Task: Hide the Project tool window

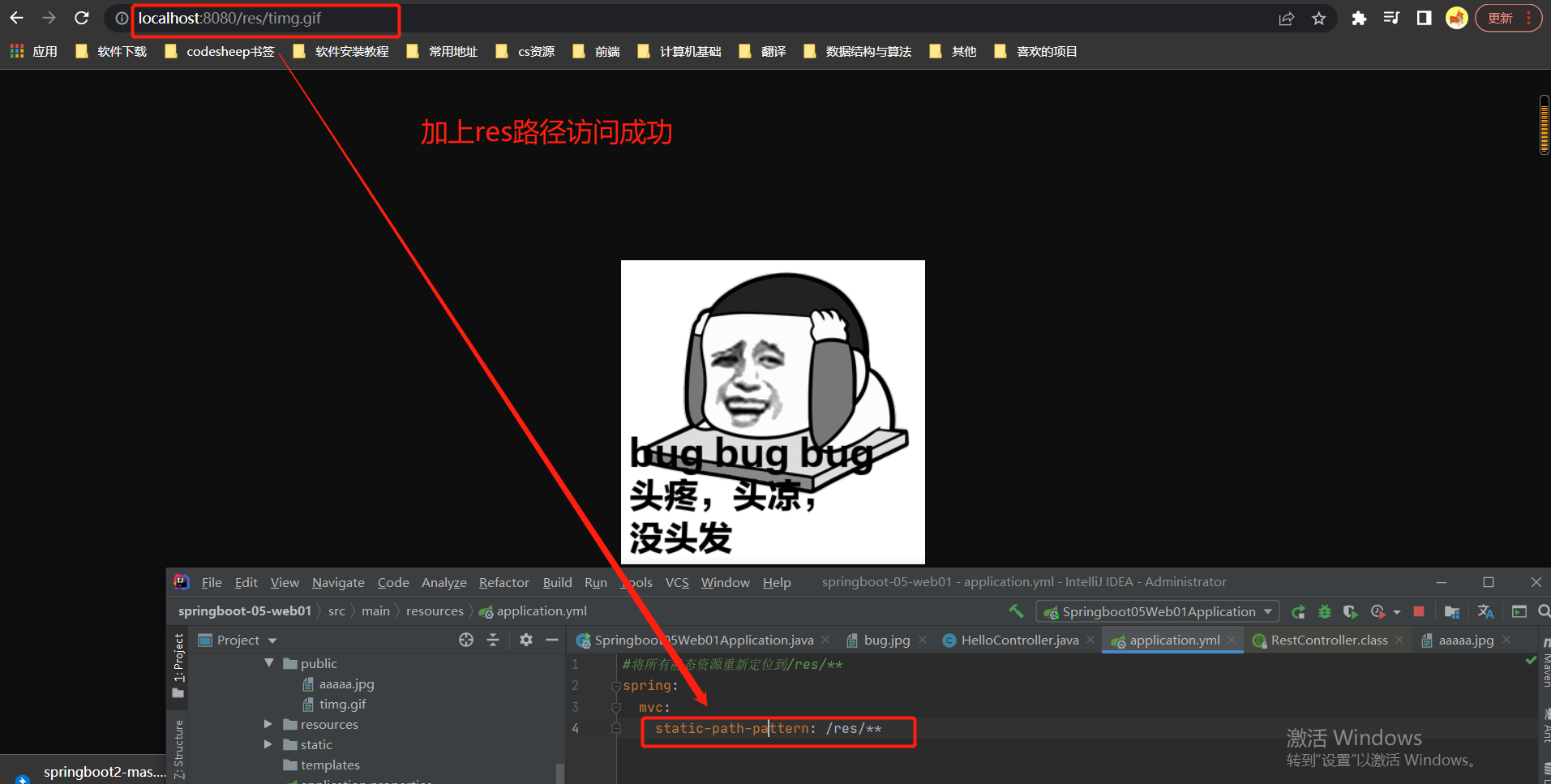Action: click(x=552, y=640)
